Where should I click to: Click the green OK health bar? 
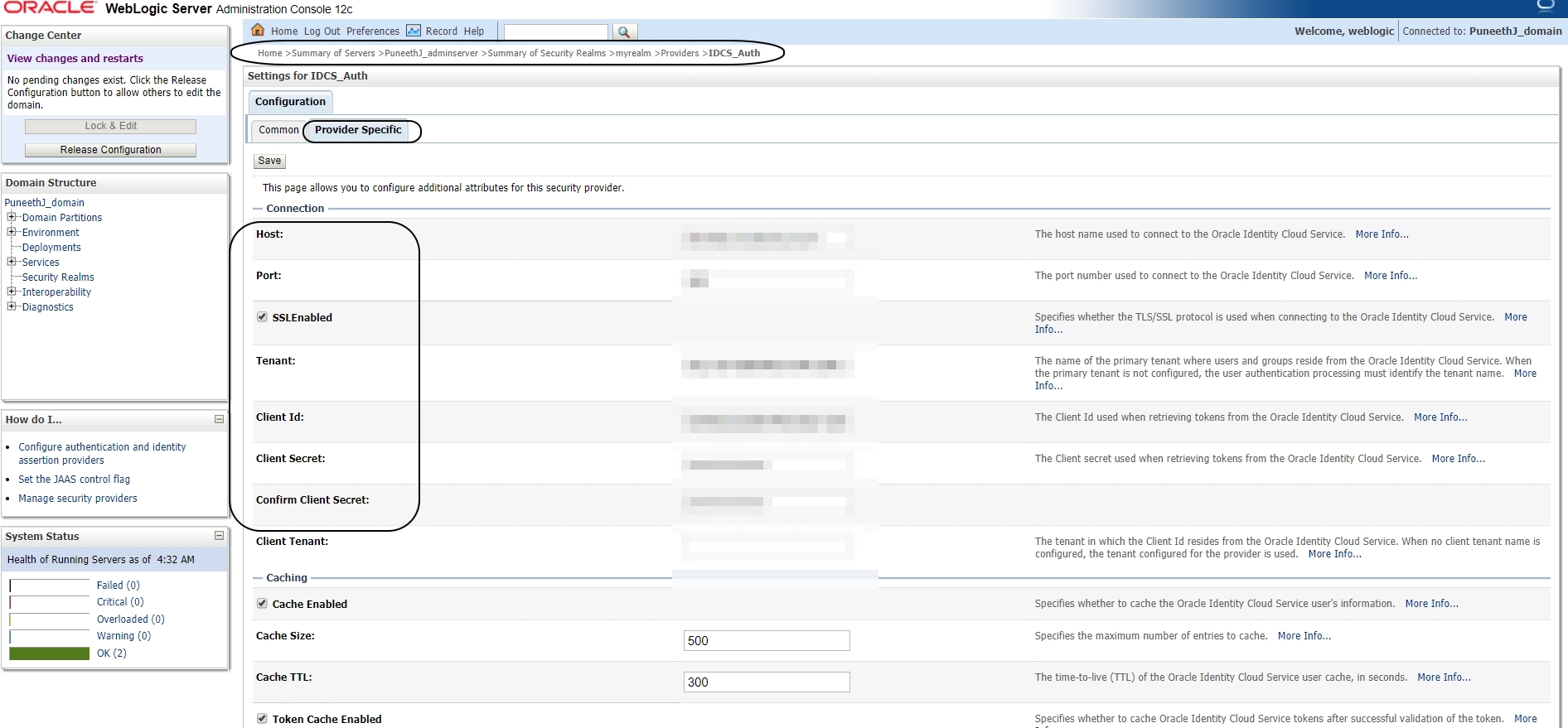coord(50,653)
